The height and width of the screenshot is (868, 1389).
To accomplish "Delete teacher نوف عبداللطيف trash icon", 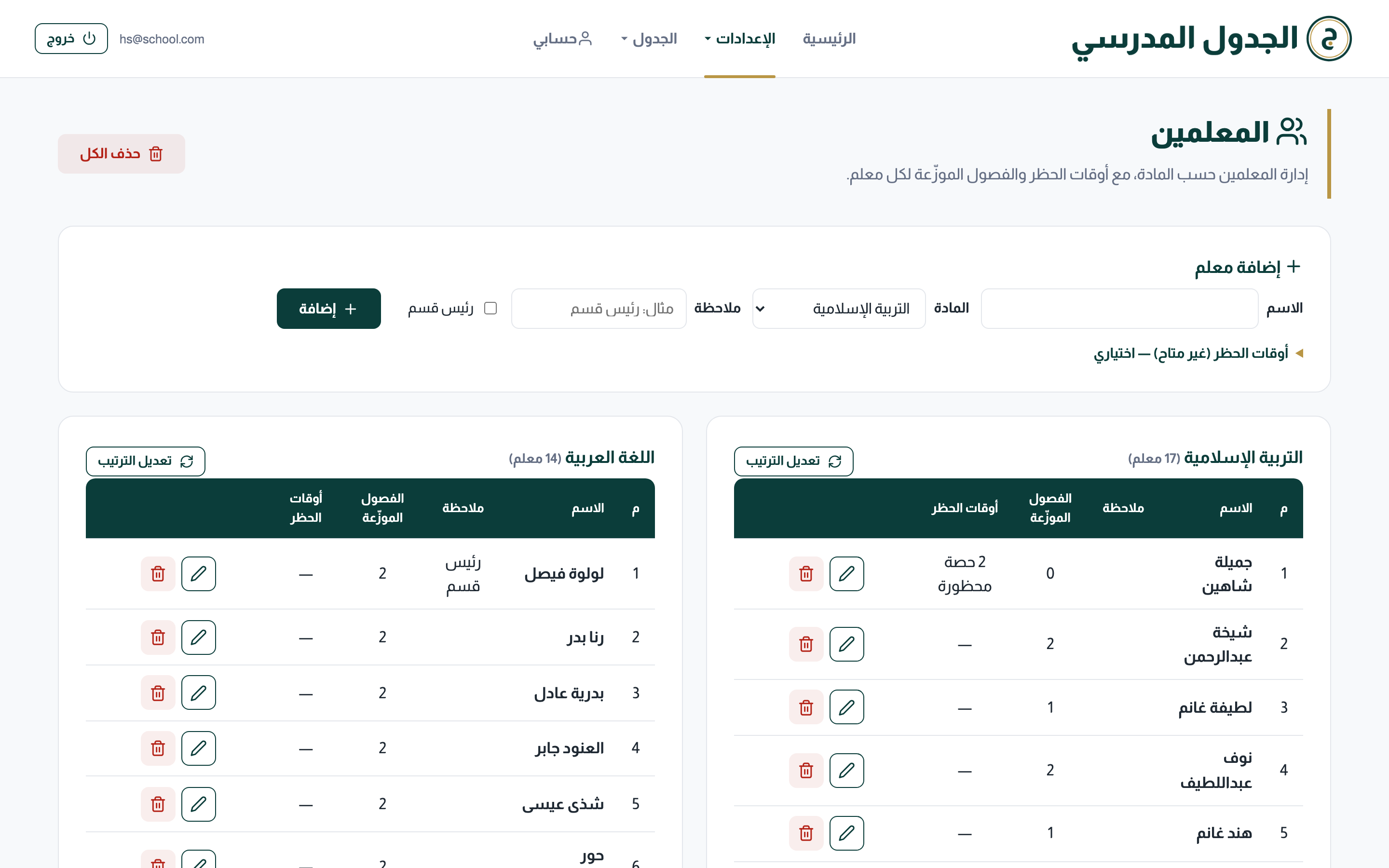I will point(806,771).
